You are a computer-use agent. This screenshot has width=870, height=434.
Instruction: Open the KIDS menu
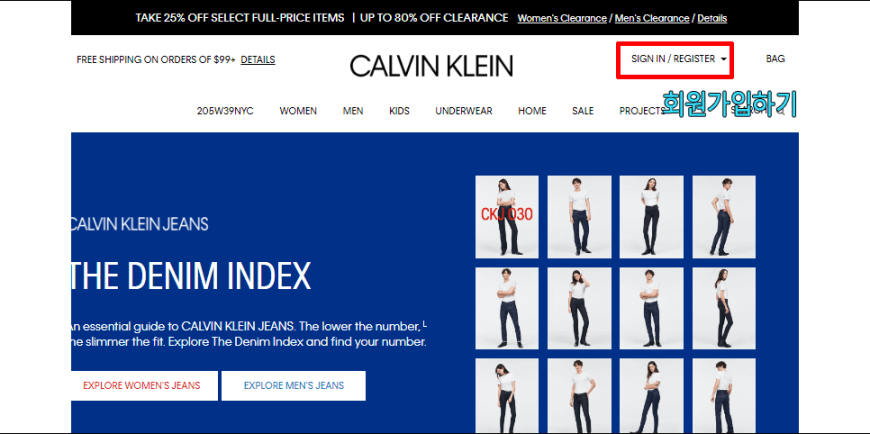[399, 111]
